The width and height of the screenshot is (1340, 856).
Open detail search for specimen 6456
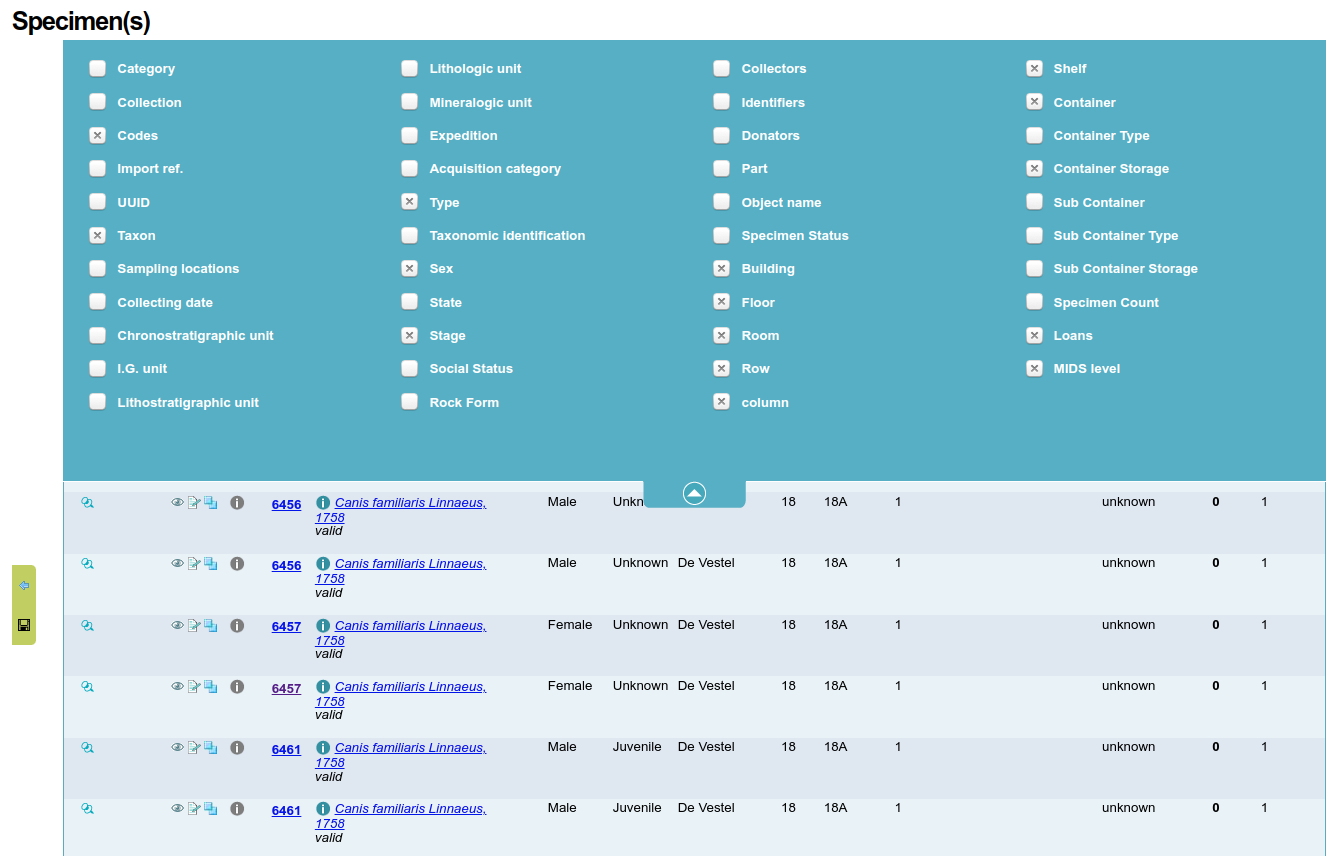87,502
